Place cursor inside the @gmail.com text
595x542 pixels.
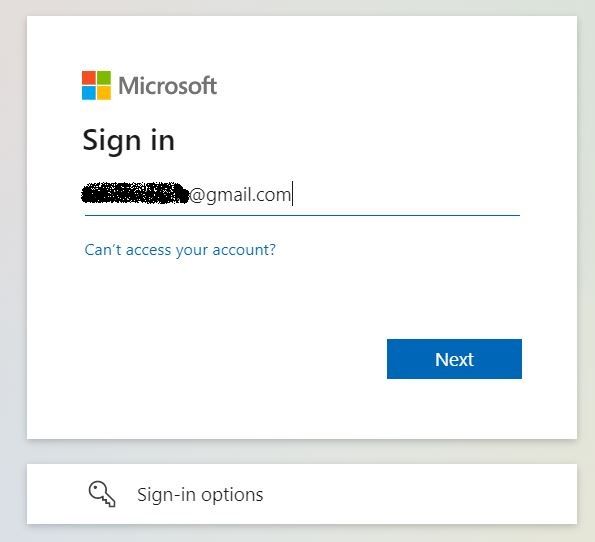[240, 195]
